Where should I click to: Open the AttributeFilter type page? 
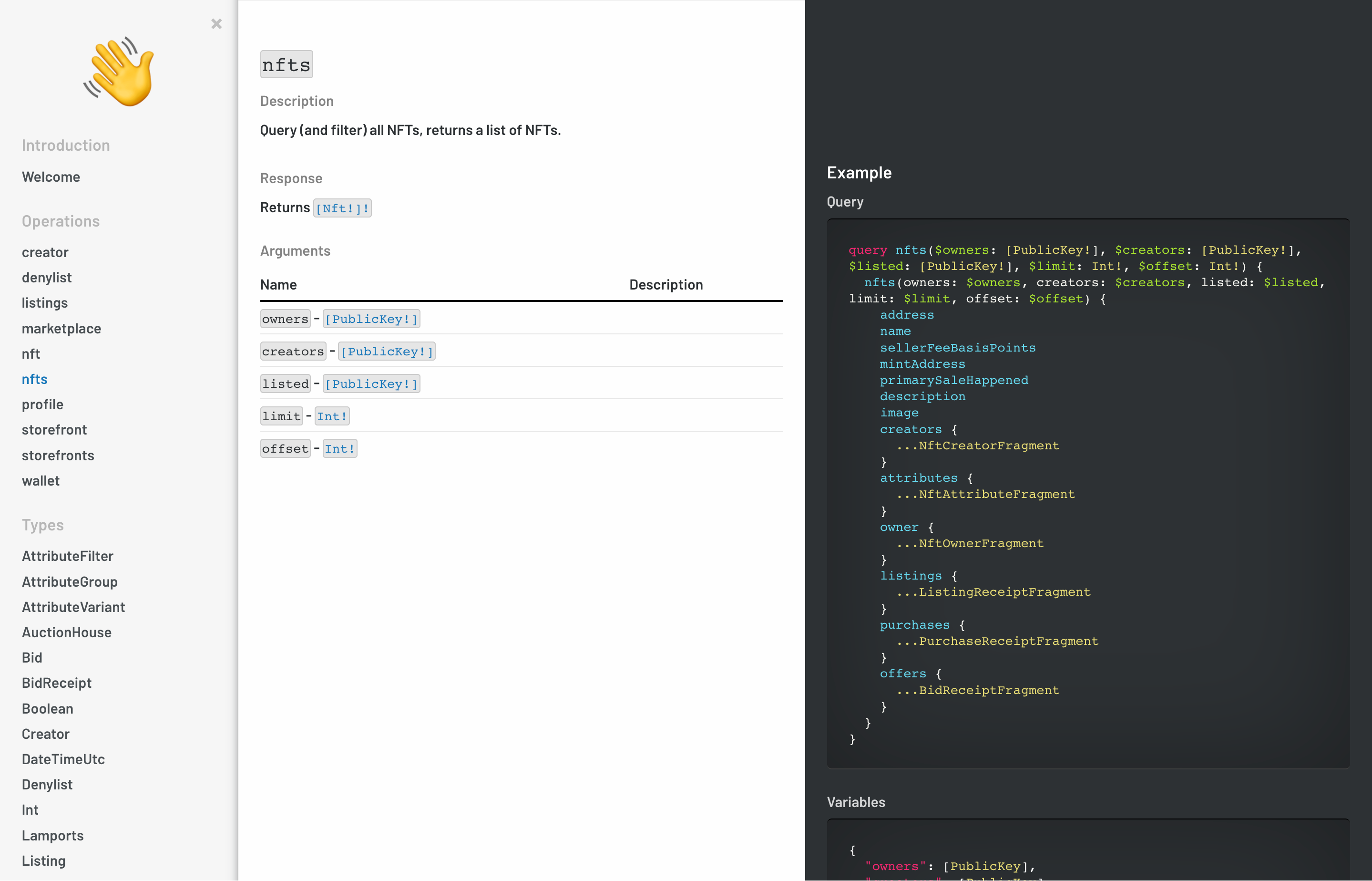pyautogui.click(x=68, y=556)
